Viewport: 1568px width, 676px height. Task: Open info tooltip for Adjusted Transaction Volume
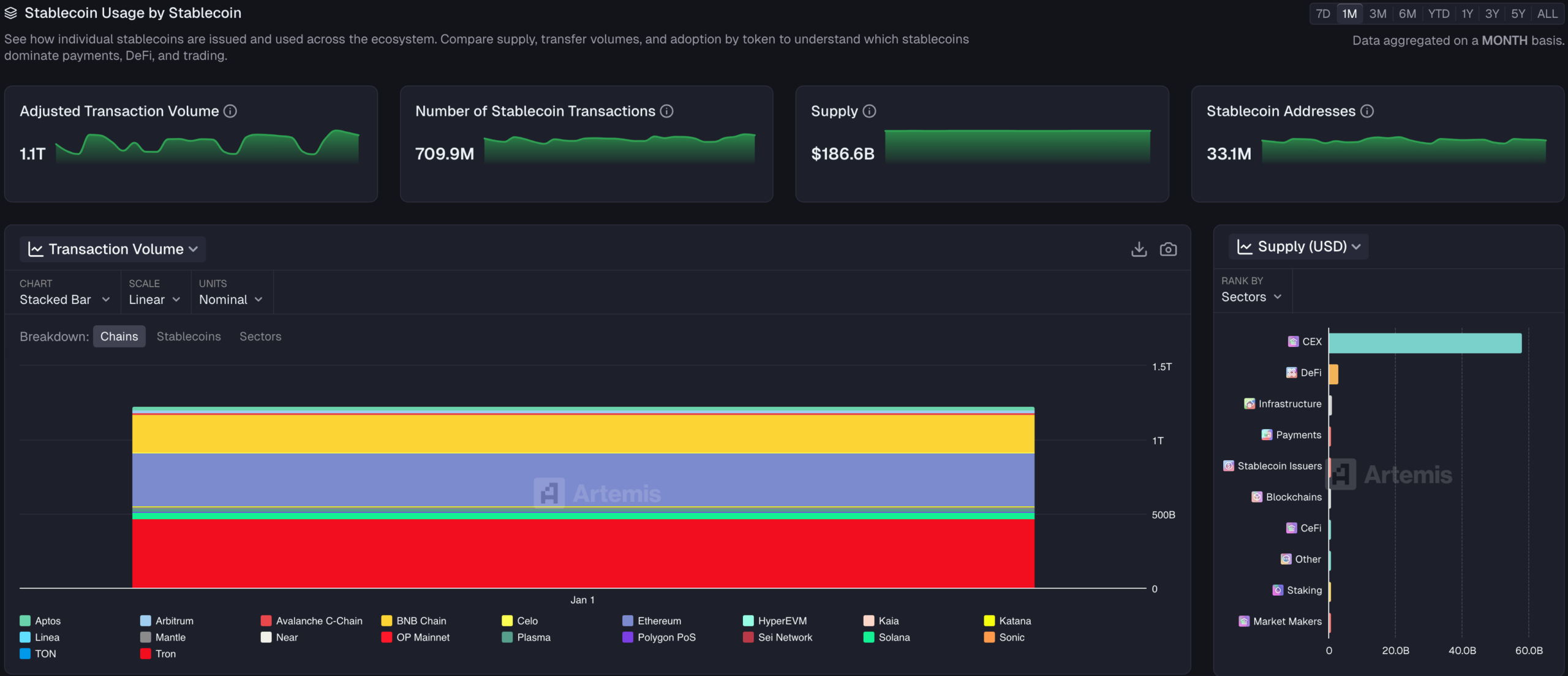pos(230,111)
